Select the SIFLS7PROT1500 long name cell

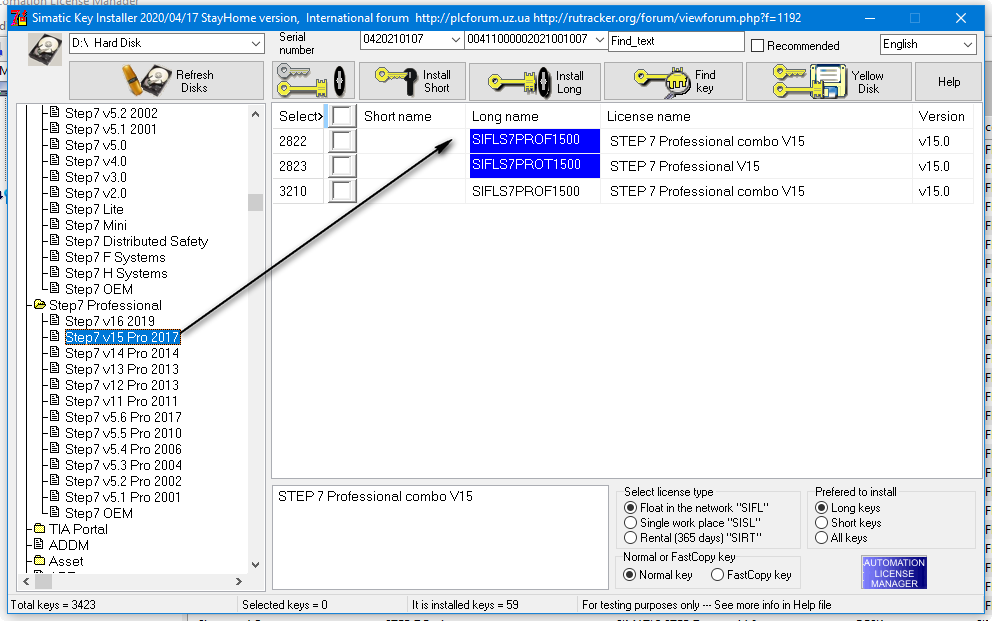[x=535, y=166]
